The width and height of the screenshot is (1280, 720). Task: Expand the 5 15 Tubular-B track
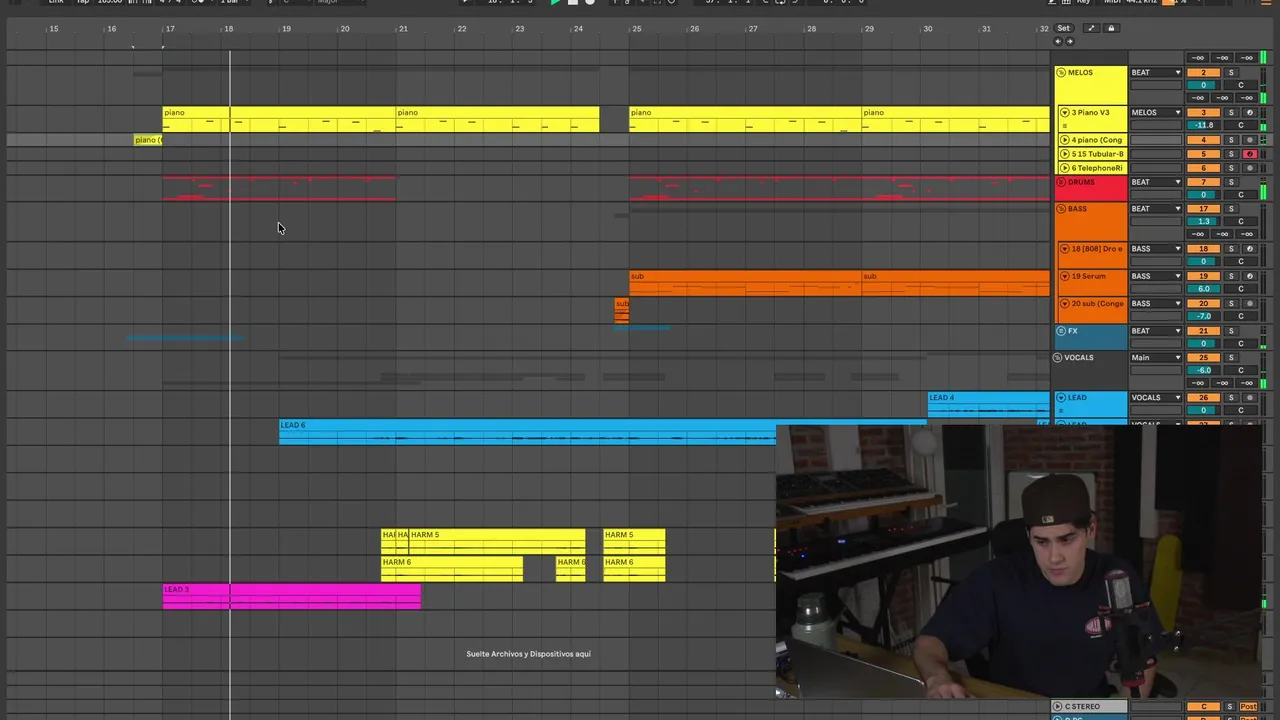coord(1065,154)
